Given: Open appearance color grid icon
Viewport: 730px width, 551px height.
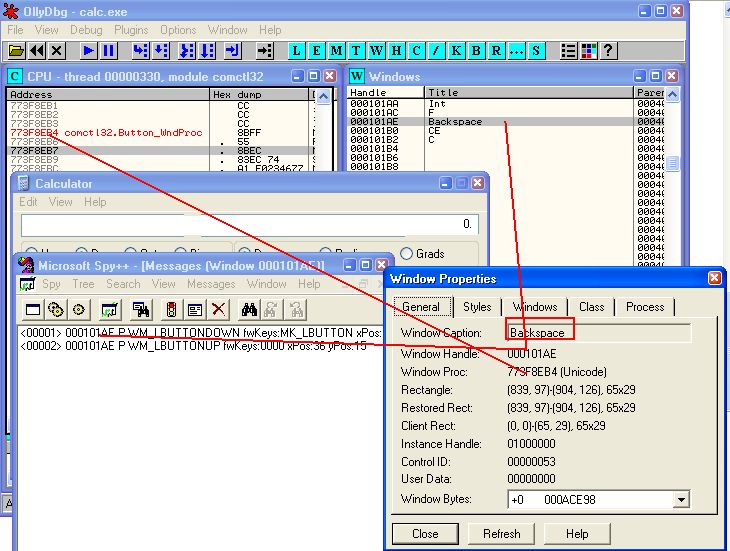Looking at the screenshot, I should pos(588,50).
